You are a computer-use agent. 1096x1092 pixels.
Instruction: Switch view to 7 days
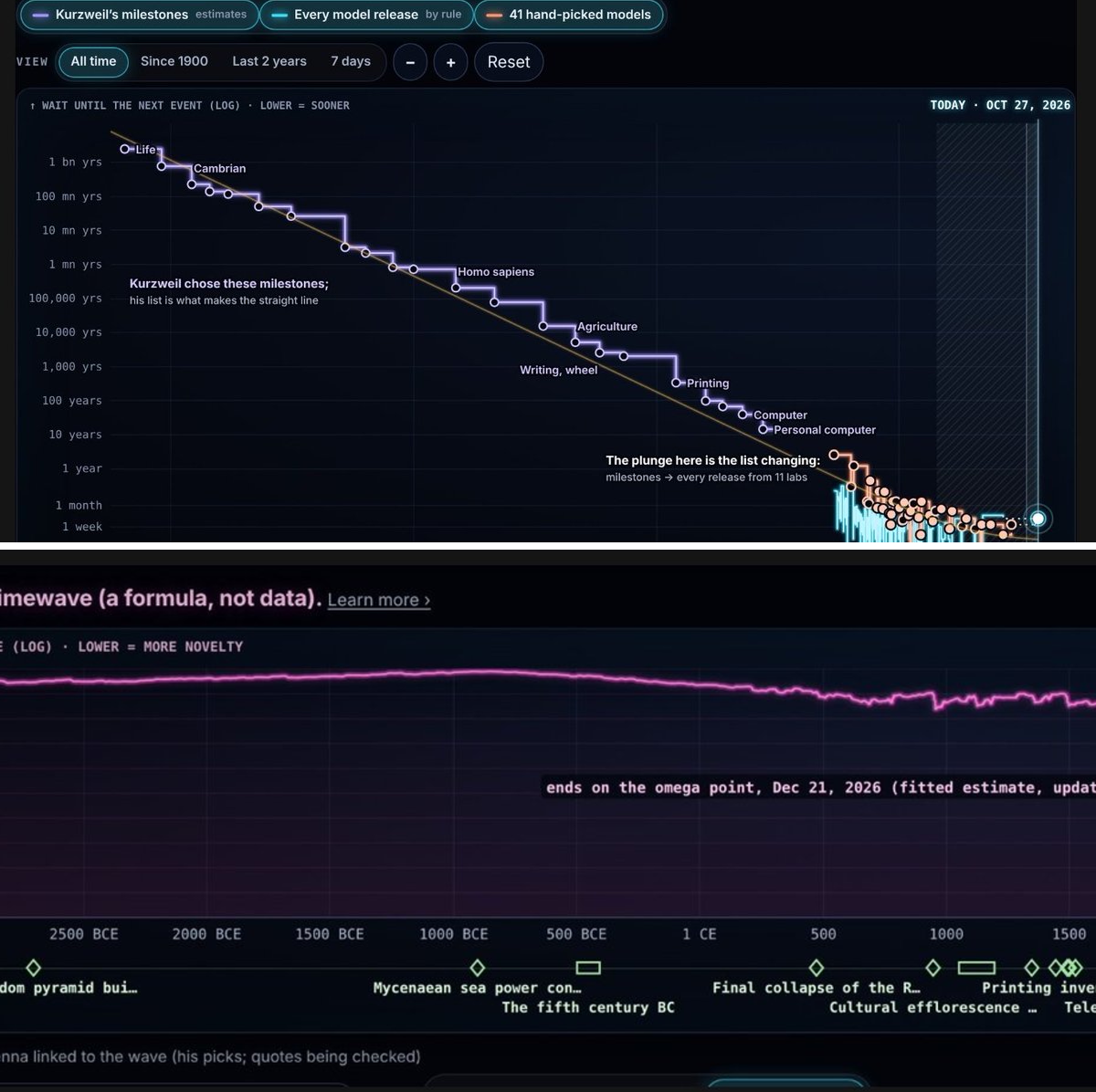point(351,61)
